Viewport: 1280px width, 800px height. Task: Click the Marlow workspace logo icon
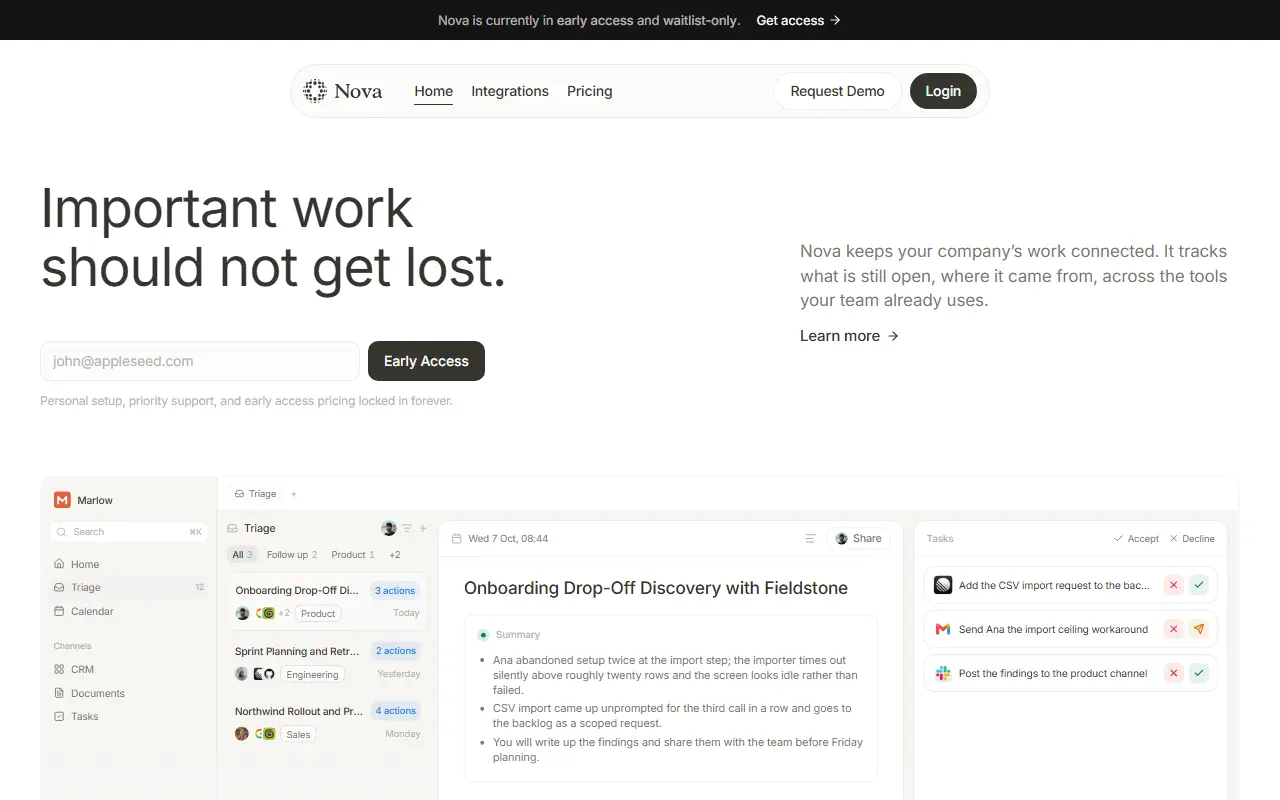click(62, 500)
